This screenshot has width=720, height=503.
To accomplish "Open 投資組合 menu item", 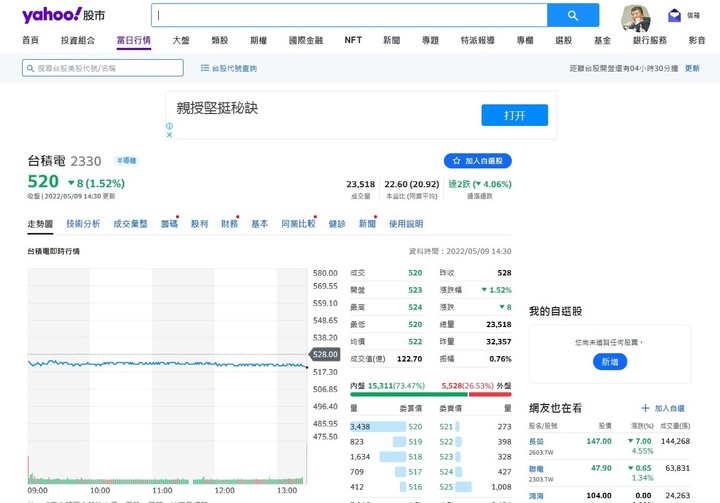I will (78, 40).
